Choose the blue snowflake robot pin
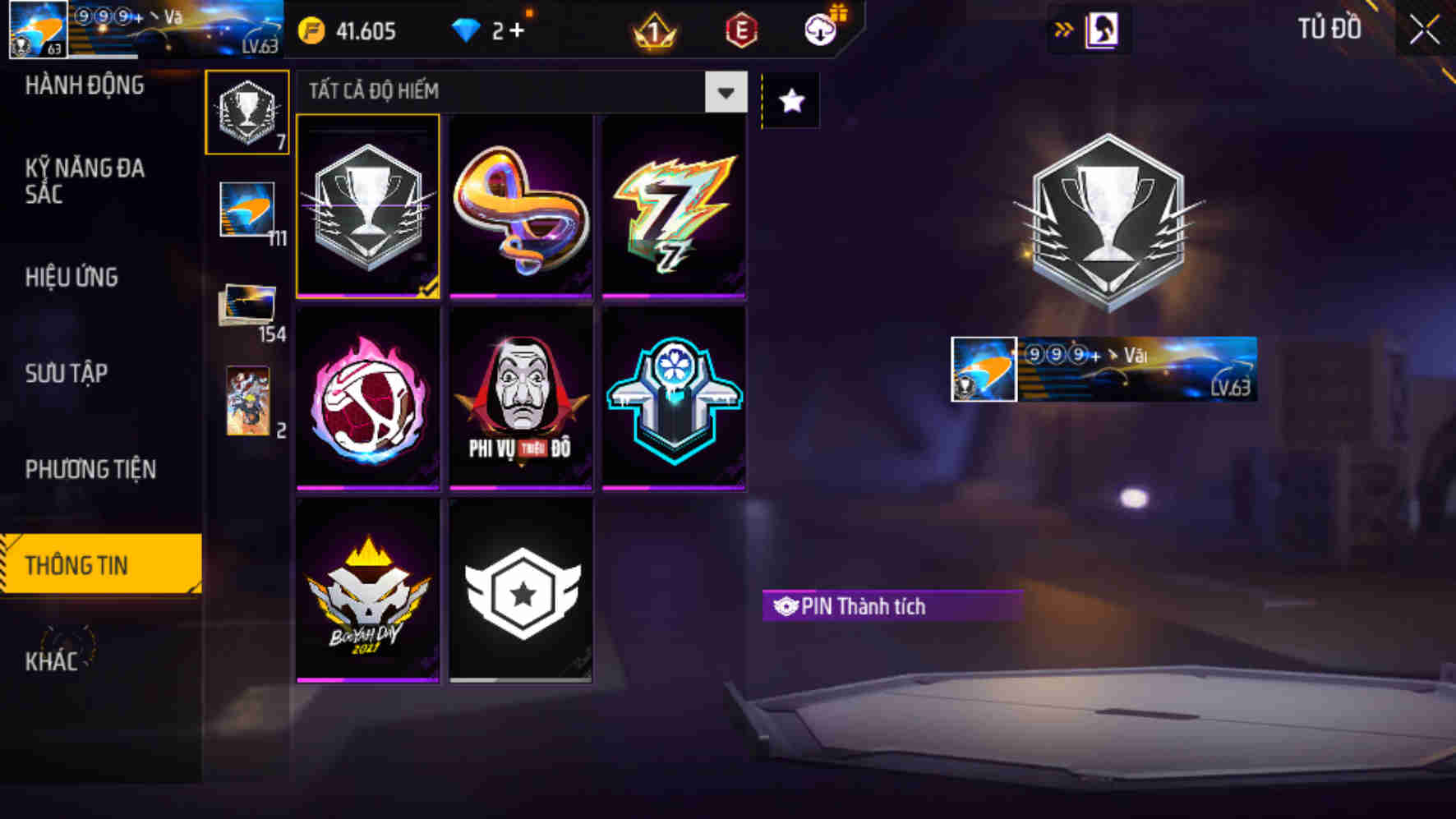Image resolution: width=1456 pixels, height=819 pixels. click(x=674, y=399)
